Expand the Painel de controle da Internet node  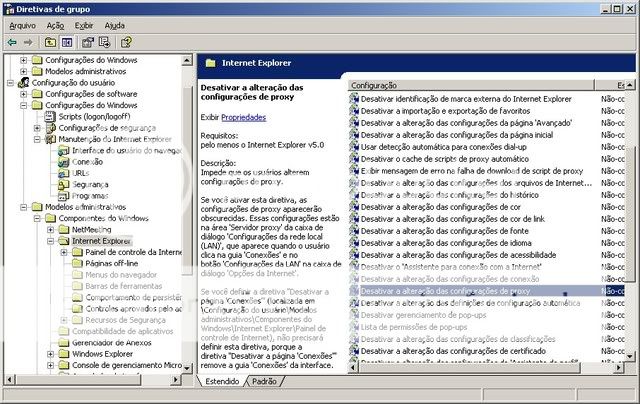coord(64,253)
